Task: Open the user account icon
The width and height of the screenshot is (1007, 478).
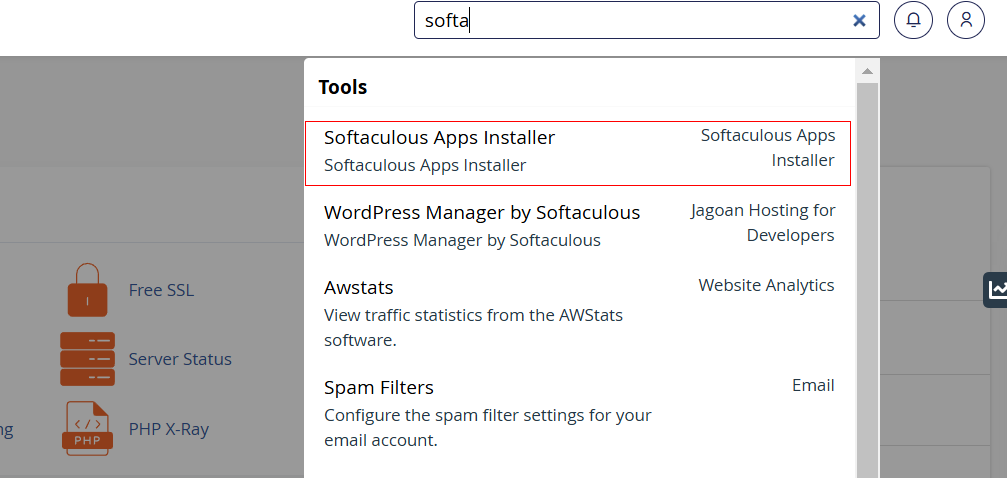Action: [x=966, y=20]
